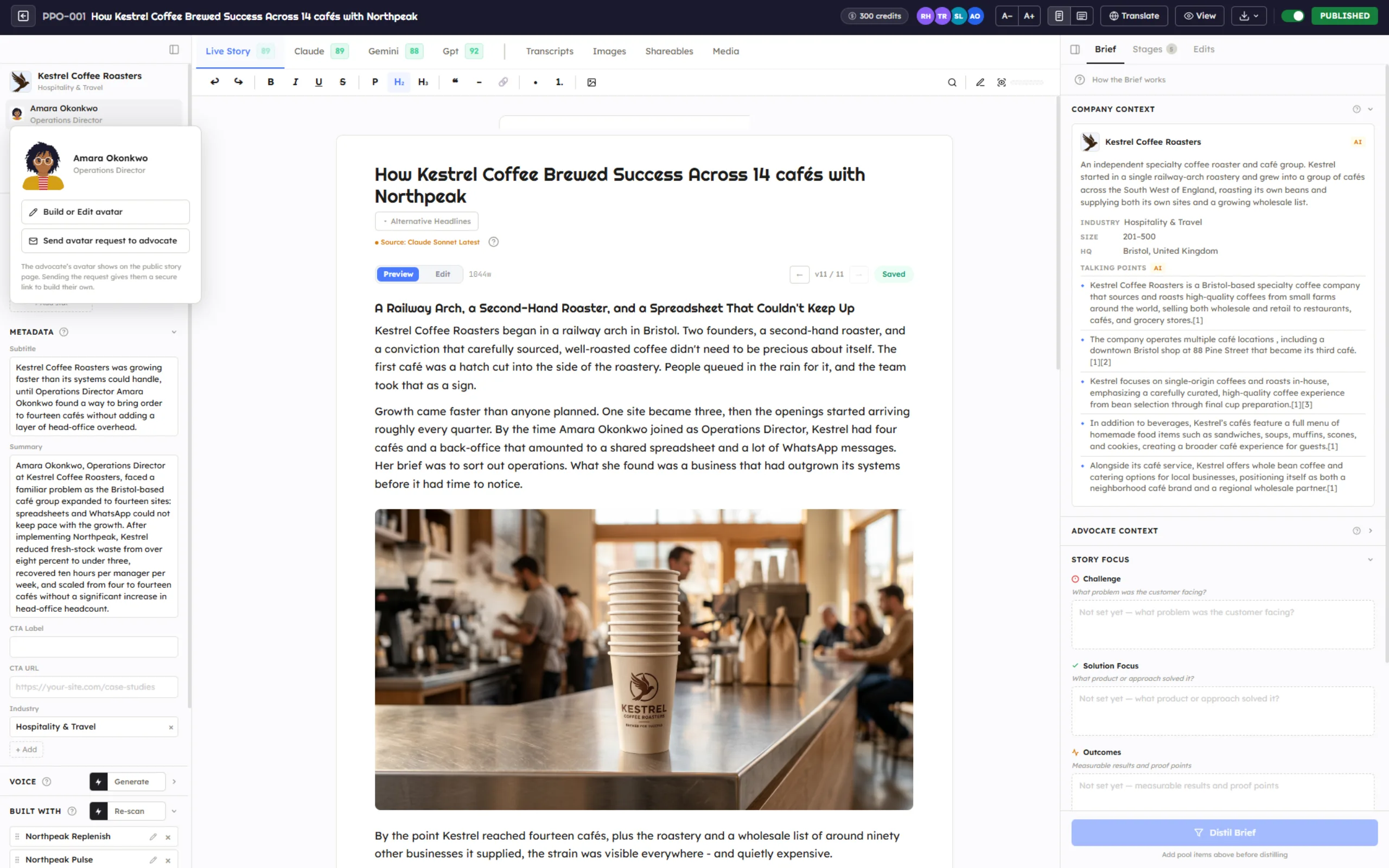This screenshot has width=1389, height=868.
Task: Collapse the Built With section chevron
Action: (174, 811)
